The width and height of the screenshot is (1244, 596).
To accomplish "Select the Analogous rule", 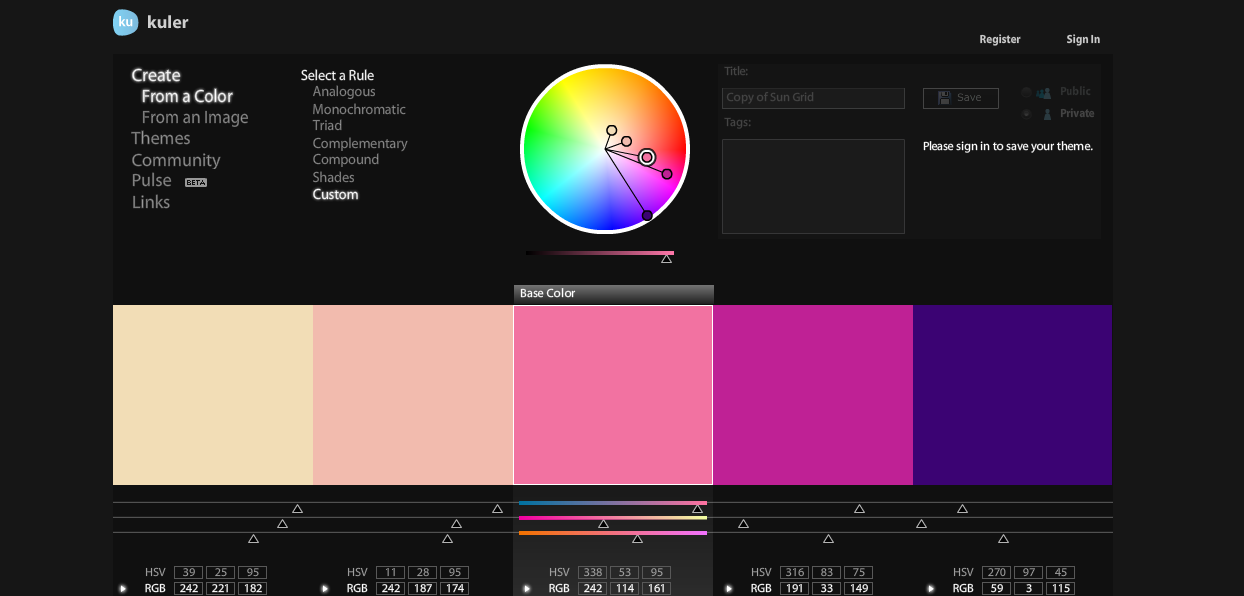I will pyautogui.click(x=344, y=92).
